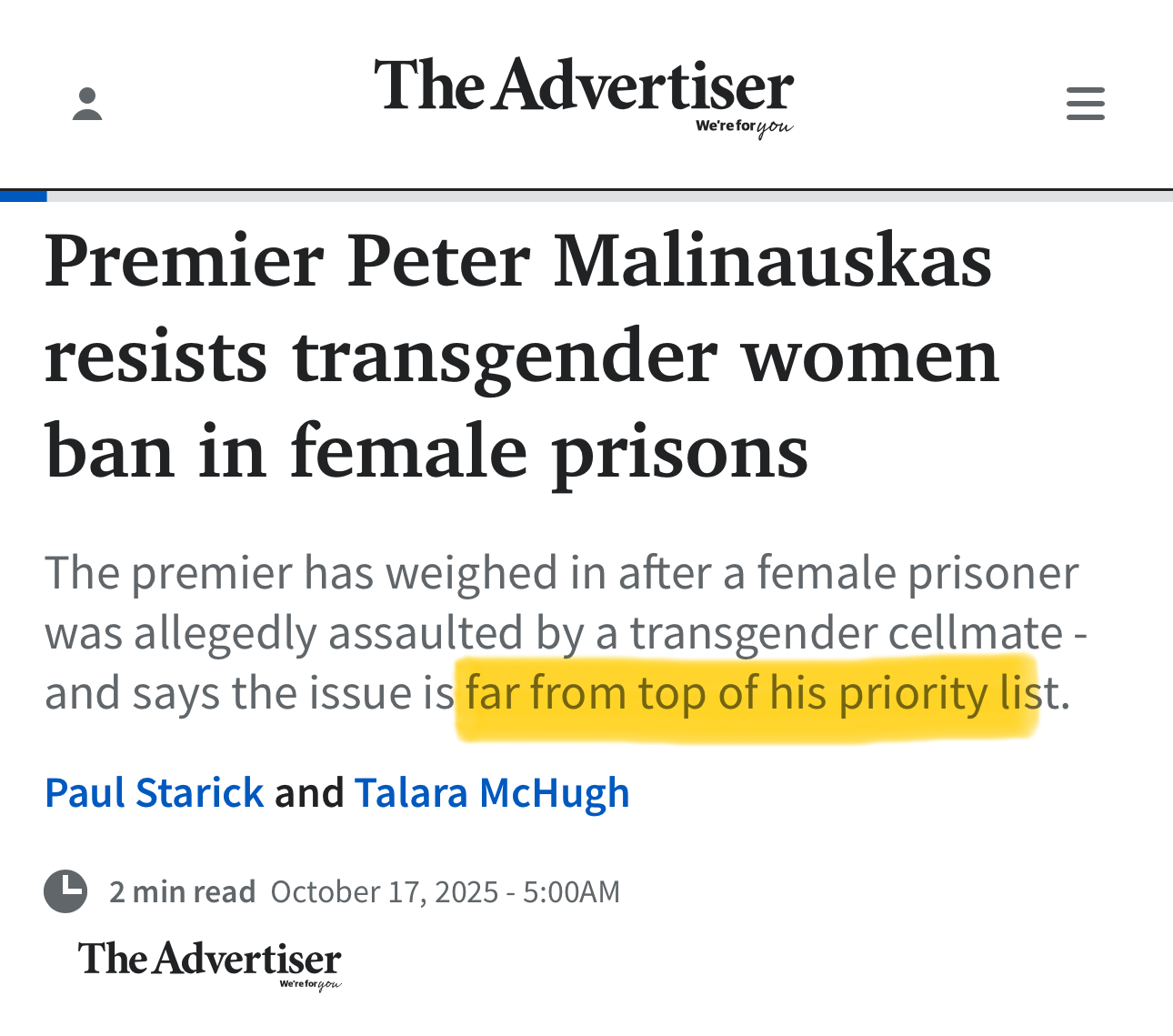Expand the hamburger menu at top right
1173x1036 pixels.
tap(1085, 103)
